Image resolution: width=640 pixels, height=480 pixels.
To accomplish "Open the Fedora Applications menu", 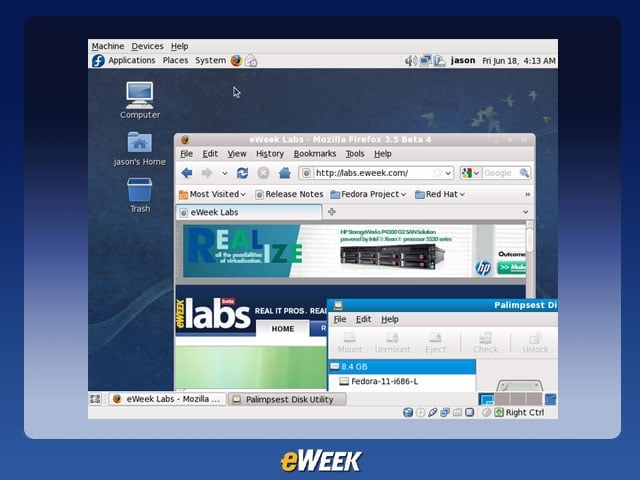I will (124, 60).
